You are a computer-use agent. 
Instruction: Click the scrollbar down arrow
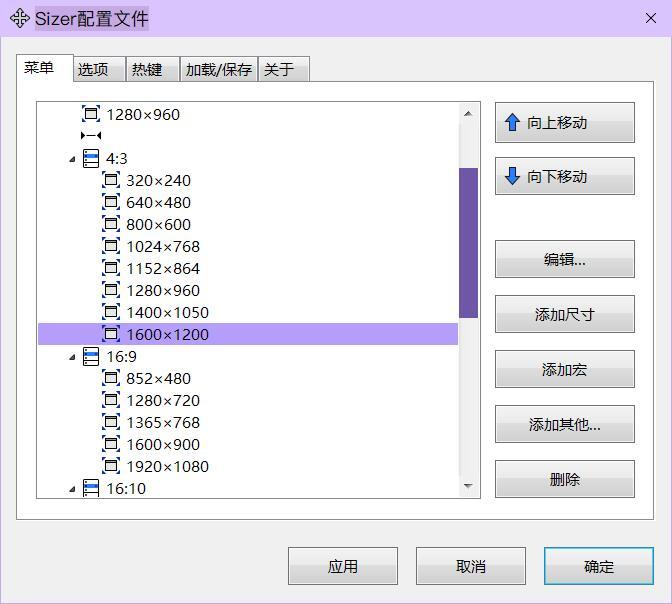[468, 486]
